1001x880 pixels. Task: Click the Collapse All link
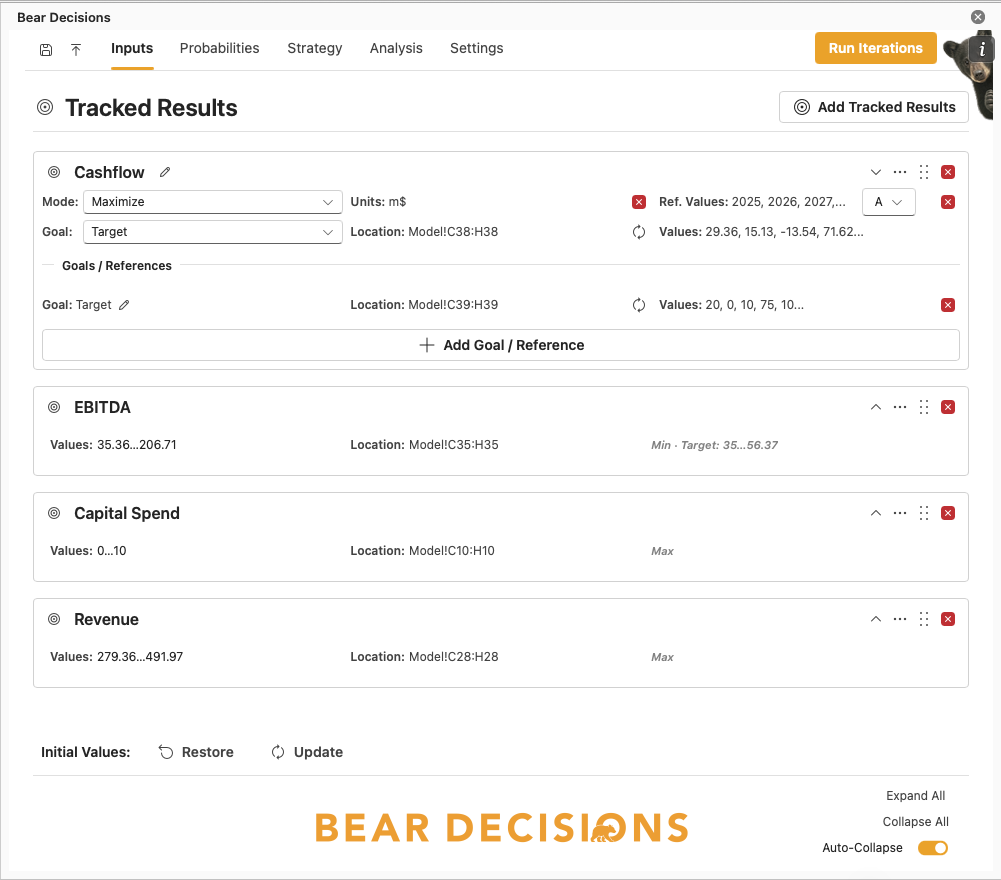915,822
